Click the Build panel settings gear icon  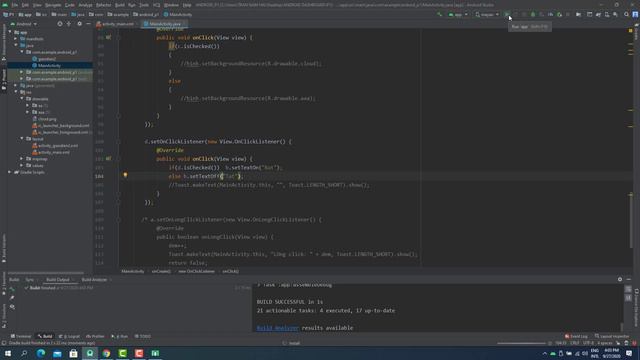620,279
